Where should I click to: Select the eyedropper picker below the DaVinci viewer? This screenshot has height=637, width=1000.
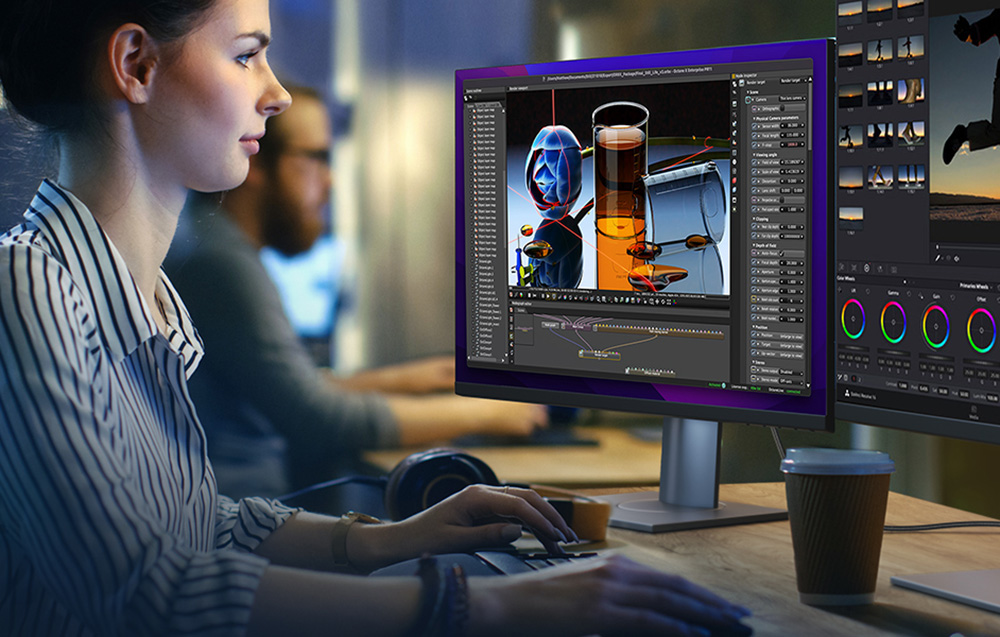pos(938,258)
